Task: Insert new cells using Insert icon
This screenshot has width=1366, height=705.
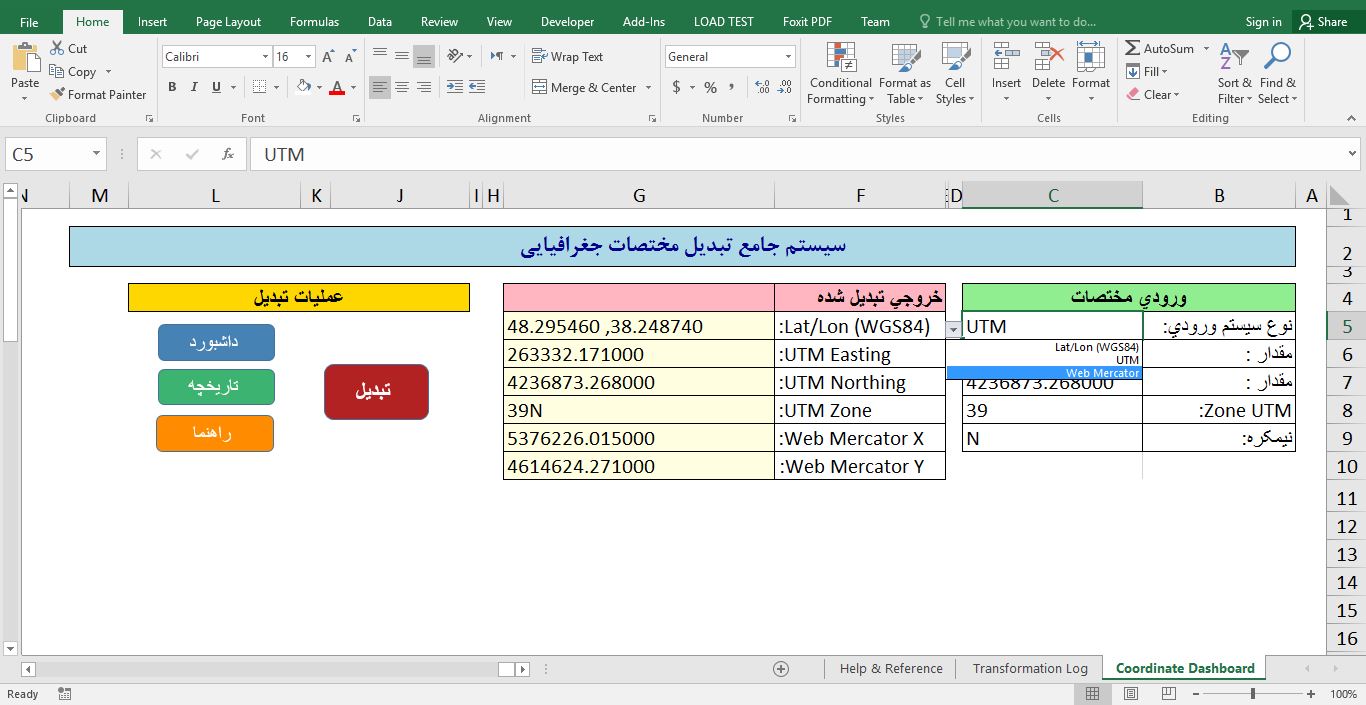Action: [1005, 60]
